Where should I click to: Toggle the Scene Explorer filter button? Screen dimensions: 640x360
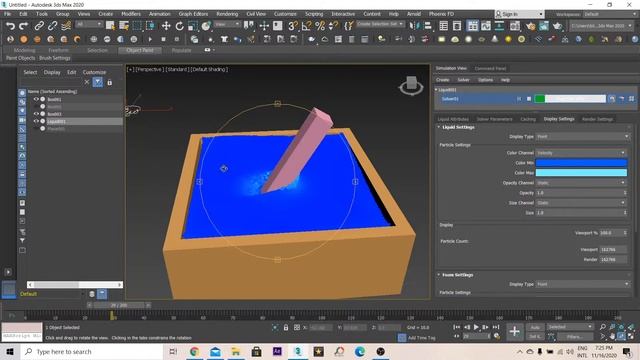[x=98, y=82]
